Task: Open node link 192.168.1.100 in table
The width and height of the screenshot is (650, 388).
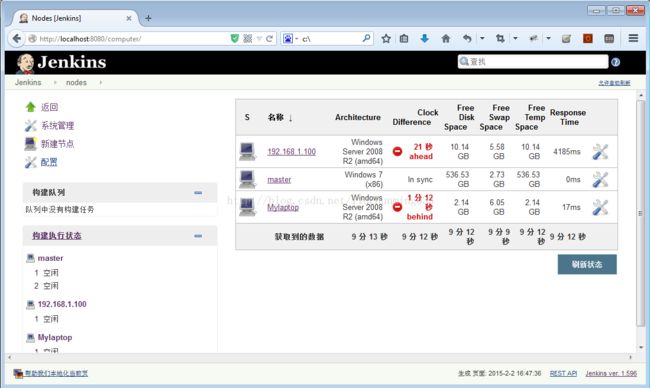Action: 291,152
